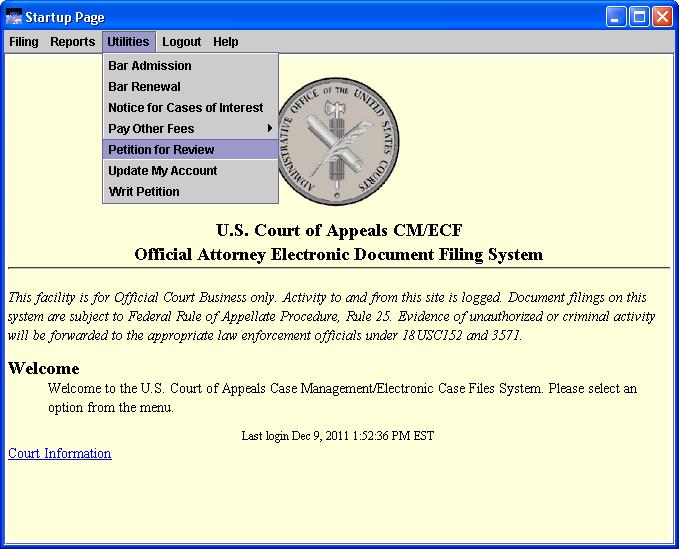This screenshot has width=679, height=549.
Task: Choose Bar Renewal menu entry
Action: [x=190, y=87]
